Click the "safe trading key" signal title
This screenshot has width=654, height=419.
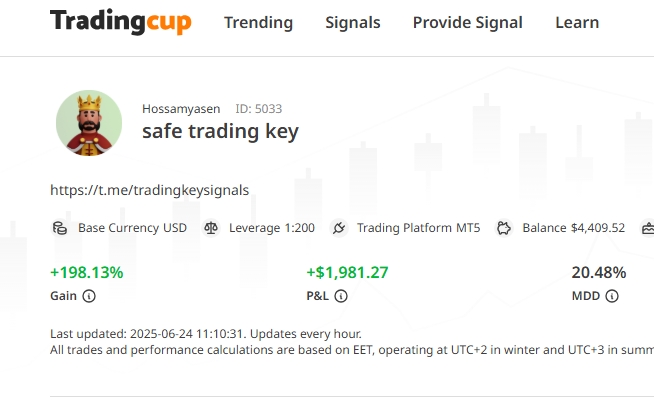pyautogui.click(x=220, y=131)
